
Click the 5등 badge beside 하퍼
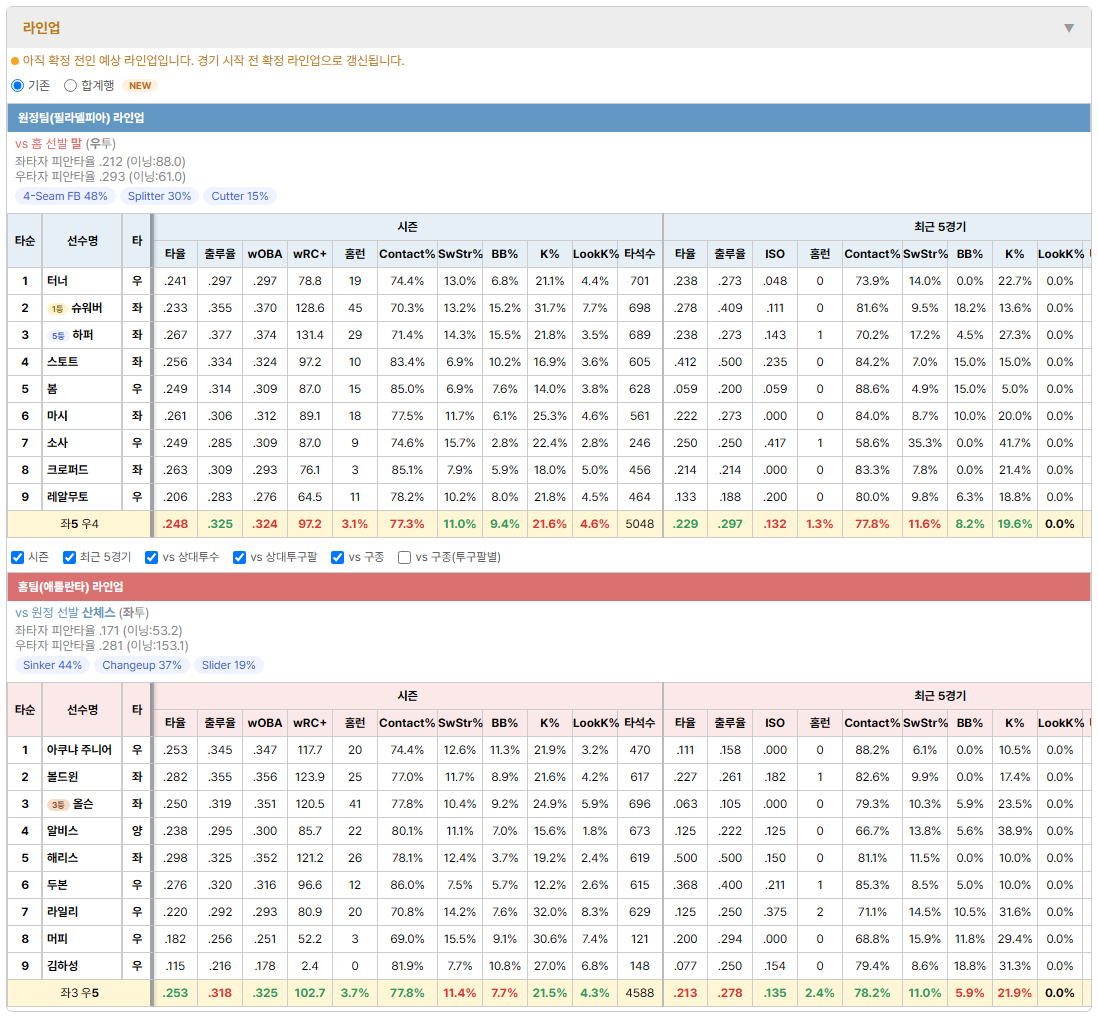click(x=58, y=335)
